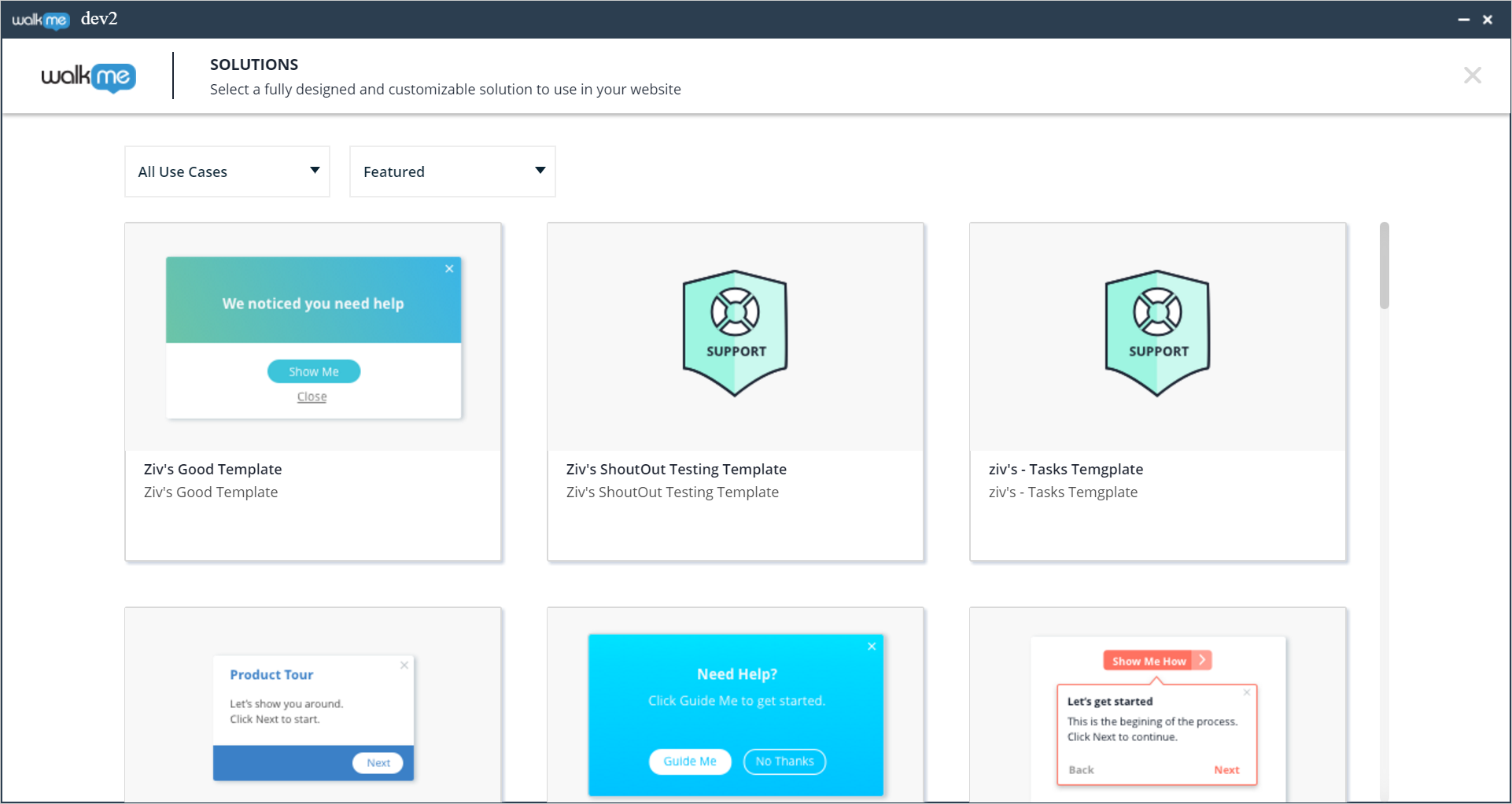Viewport: 1512px width, 804px height.
Task: Open the All Use Cases dropdown
Action: tap(227, 171)
